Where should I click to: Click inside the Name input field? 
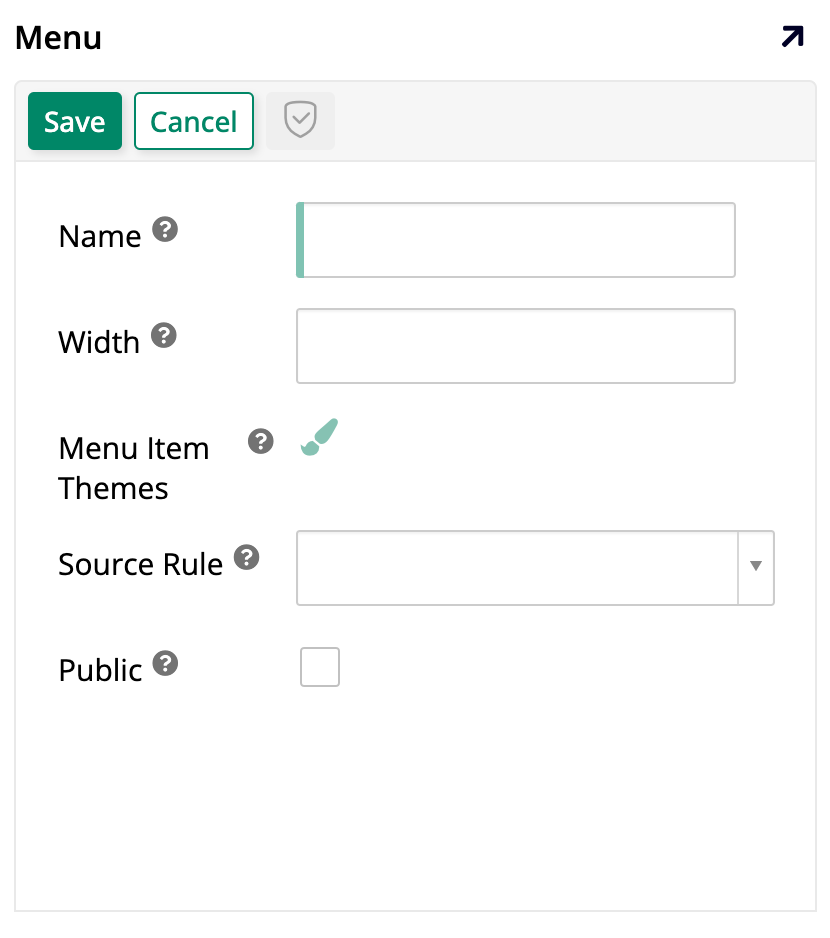click(x=515, y=240)
